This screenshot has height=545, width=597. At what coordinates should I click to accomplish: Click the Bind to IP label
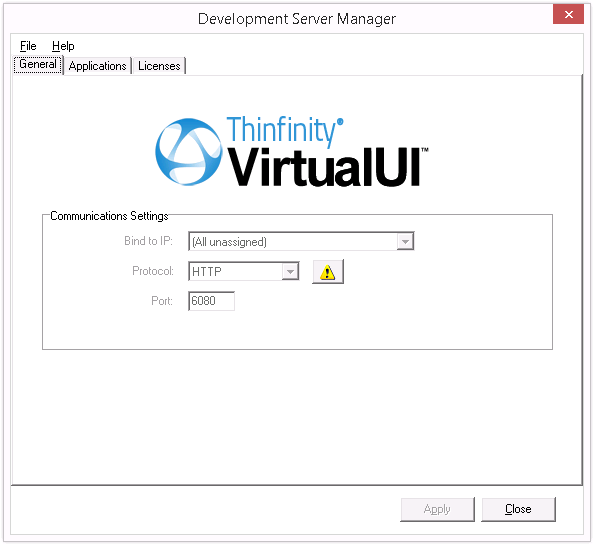point(148,241)
